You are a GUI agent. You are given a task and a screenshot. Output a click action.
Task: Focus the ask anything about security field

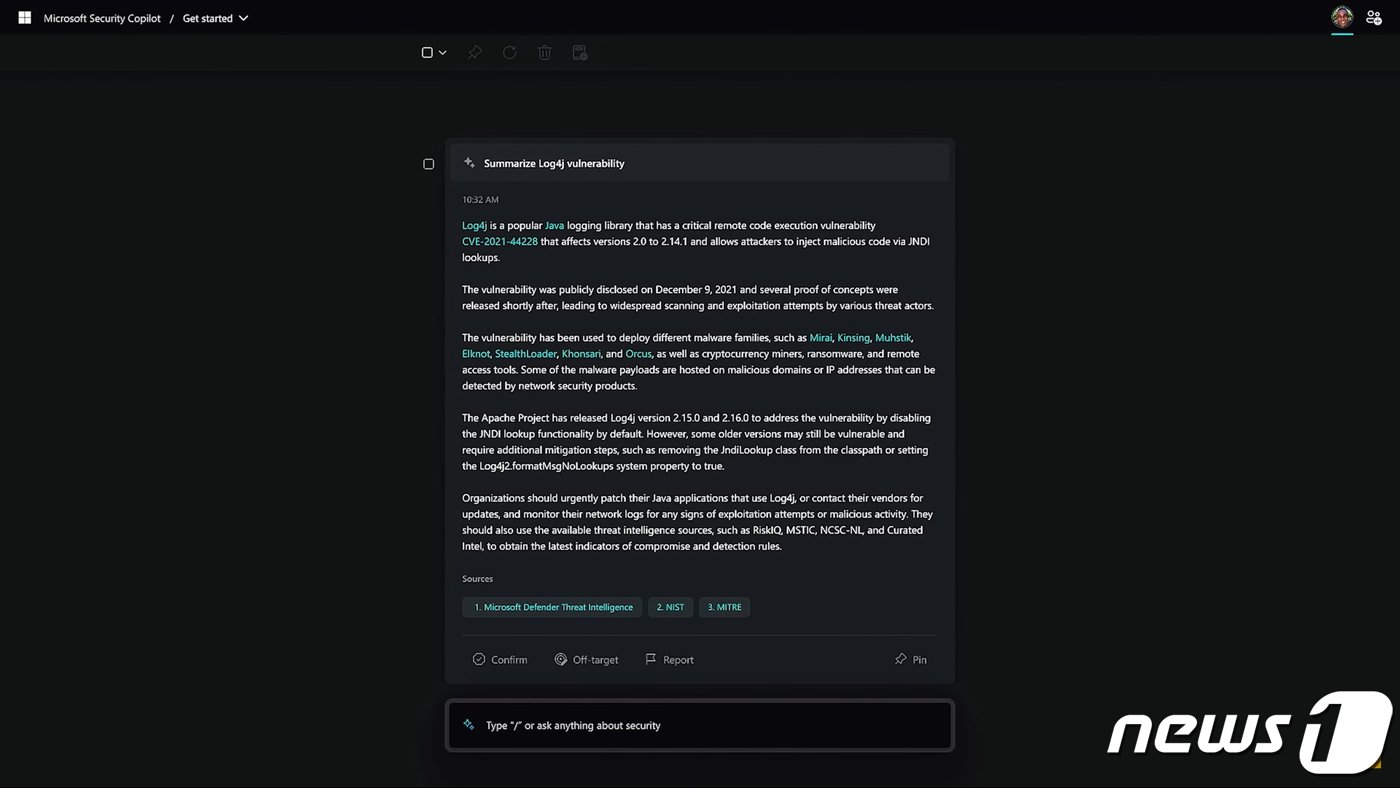[x=700, y=725]
